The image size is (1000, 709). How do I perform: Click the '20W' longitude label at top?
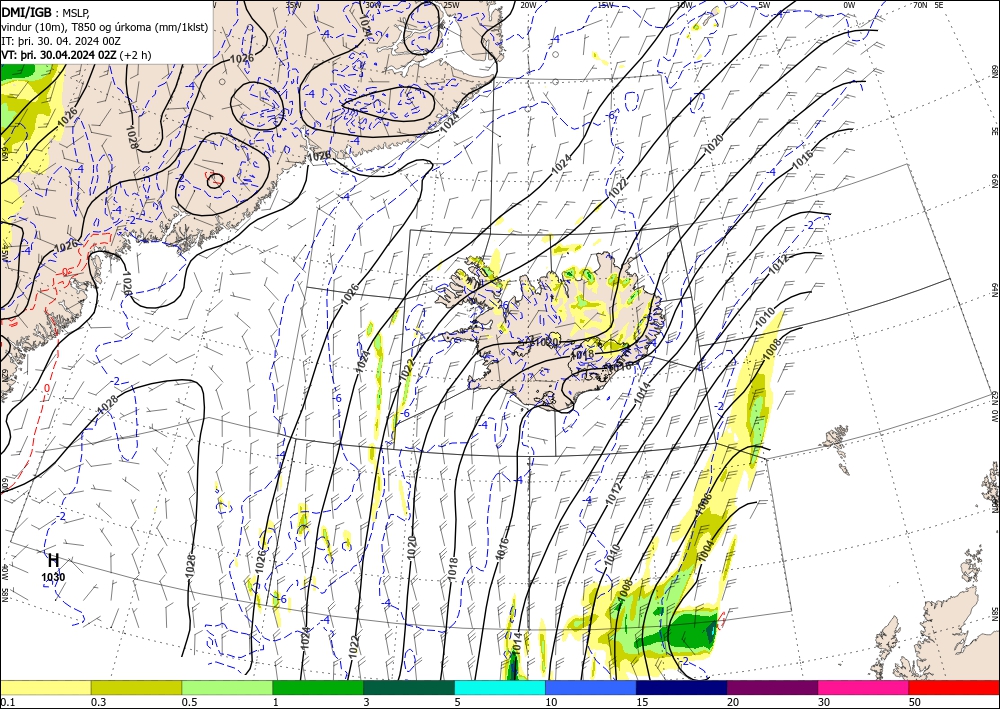tap(528, 5)
